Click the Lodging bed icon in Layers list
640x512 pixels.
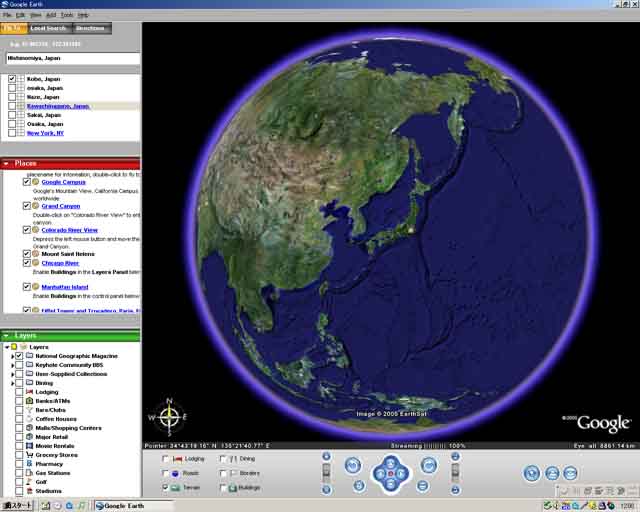tap(29, 392)
